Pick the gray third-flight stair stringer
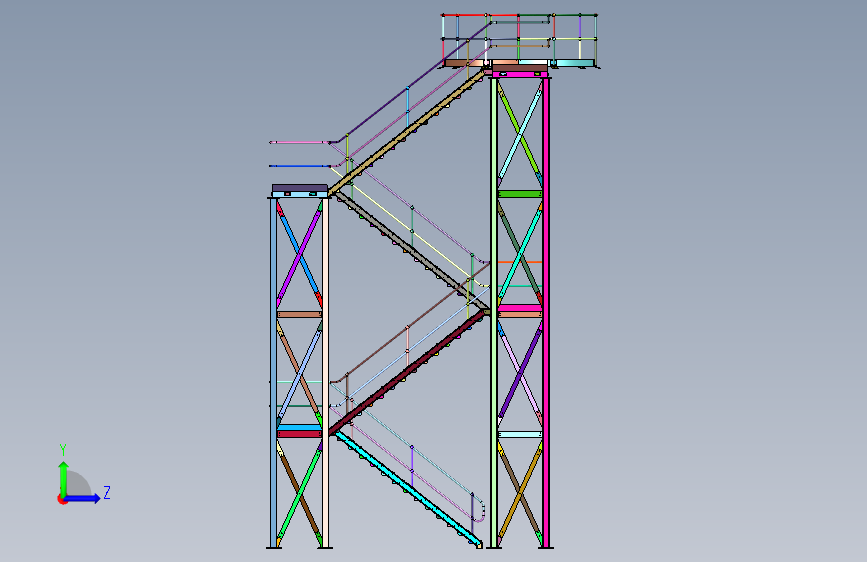This screenshot has height=562, width=867. coord(411,250)
